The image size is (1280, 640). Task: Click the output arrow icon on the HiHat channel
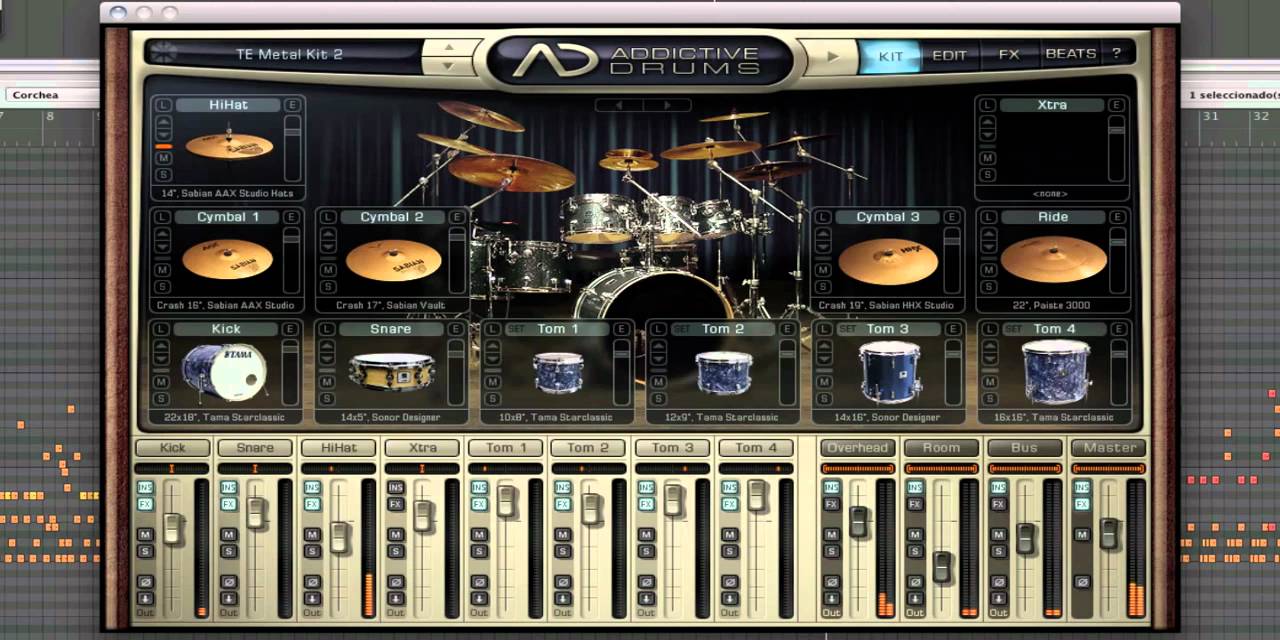click(x=312, y=598)
